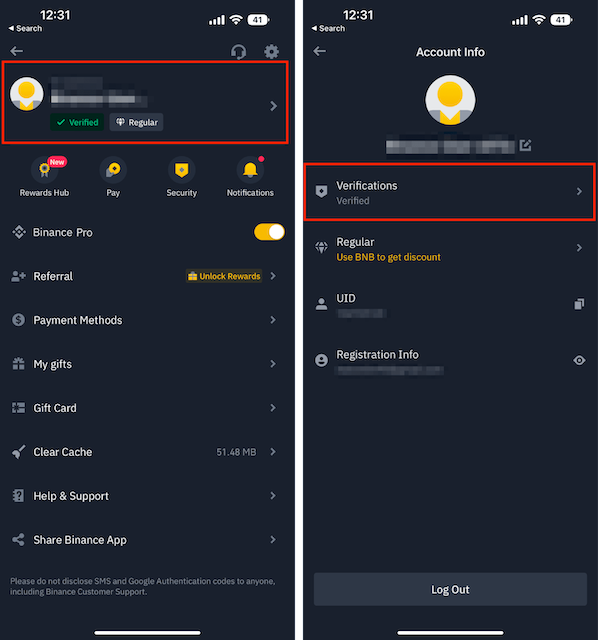Go back from Account Info screen
Screen dimensions: 598x640
click(320, 51)
